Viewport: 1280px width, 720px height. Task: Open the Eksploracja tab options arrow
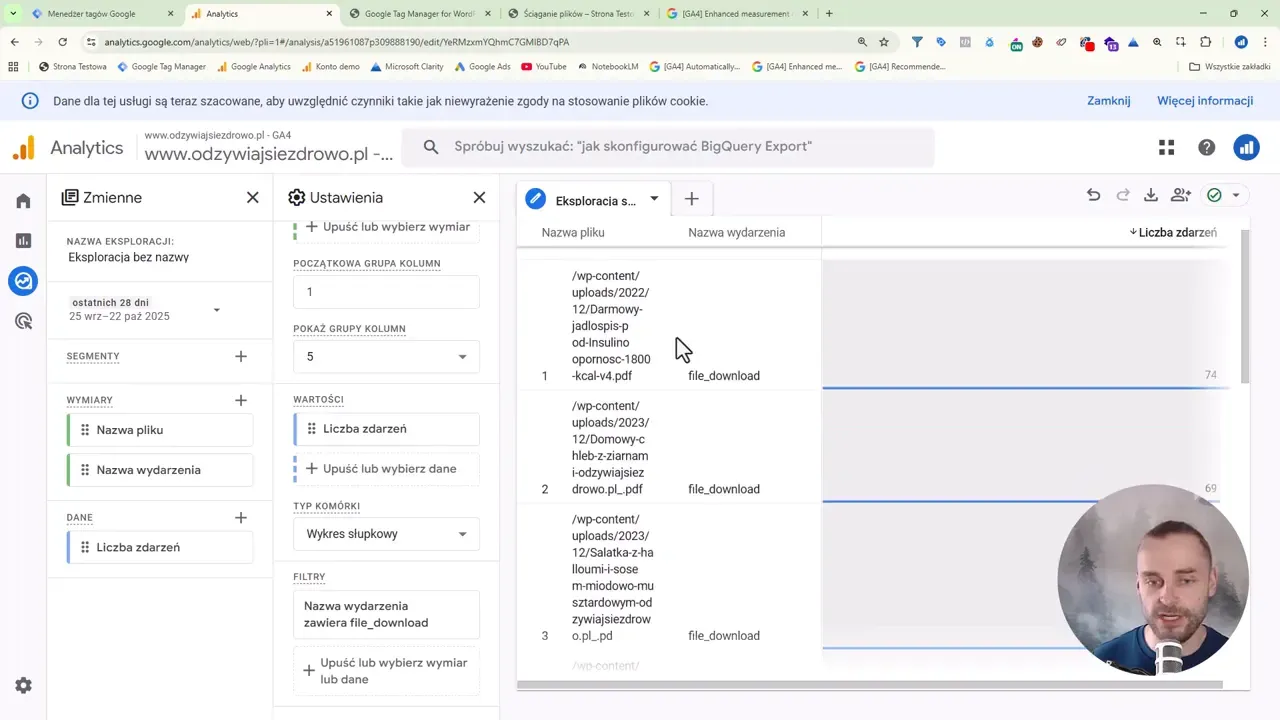tap(654, 199)
